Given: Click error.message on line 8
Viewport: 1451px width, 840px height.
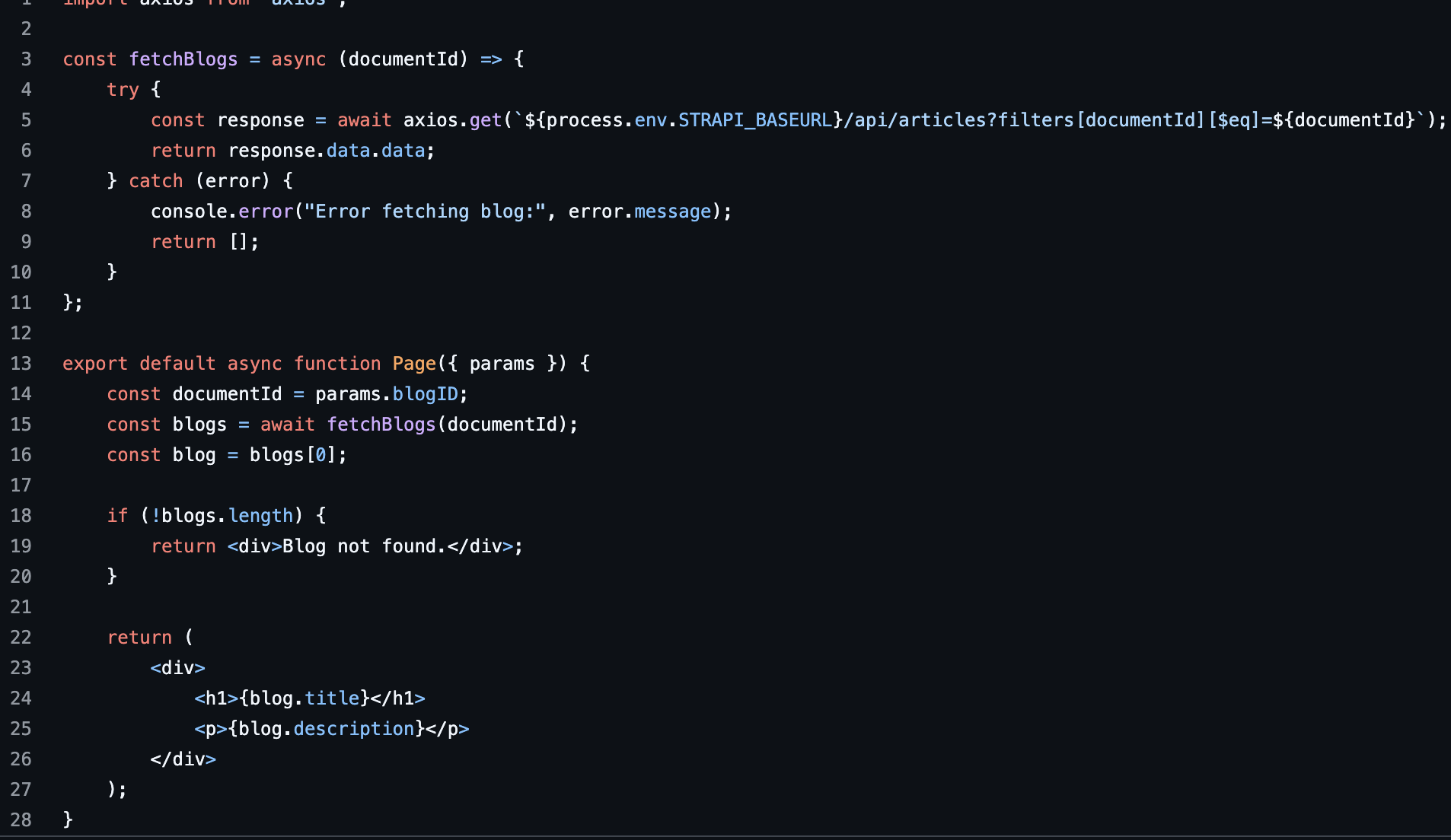Looking at the screenshot, I should pyautogui.click(x=639, y=212).
